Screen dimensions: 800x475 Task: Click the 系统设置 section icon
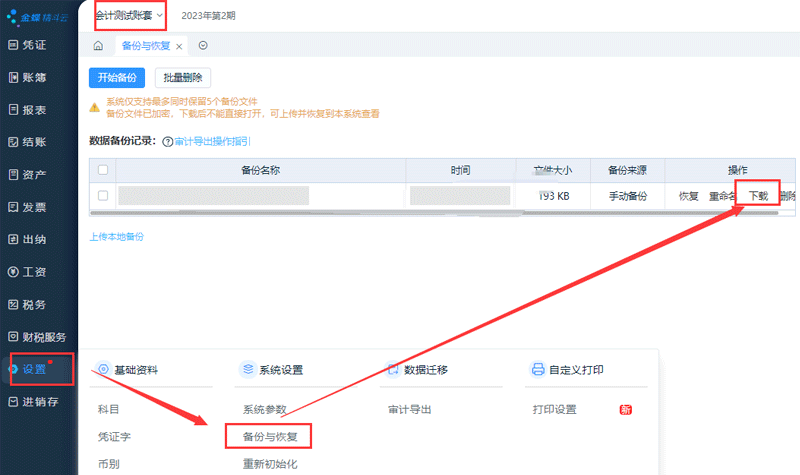(x=248, y=369)
